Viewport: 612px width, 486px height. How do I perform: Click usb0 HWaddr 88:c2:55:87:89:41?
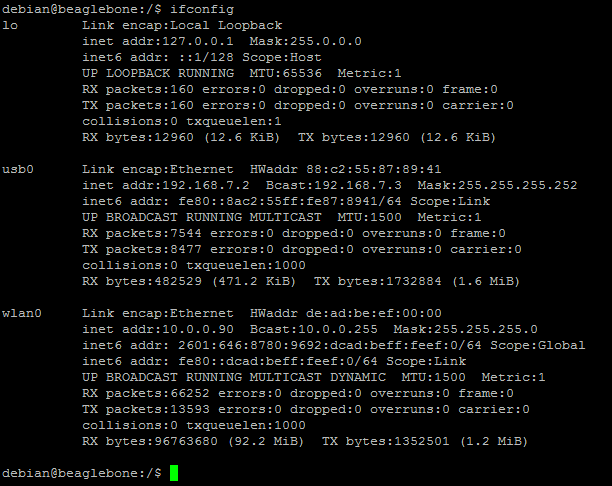click(x=374, y=169)
